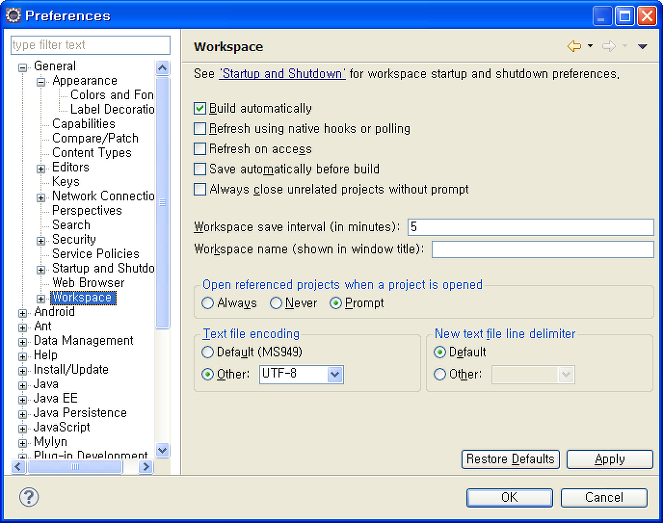The image size is (663, 523).
Task: Expand the JavaScript tree node
Action: (x=23, y=429)
